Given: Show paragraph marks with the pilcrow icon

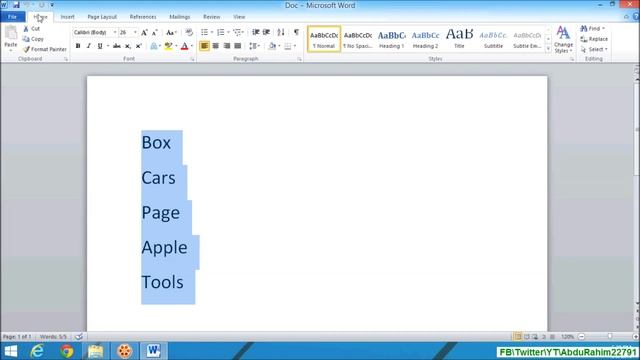Looking at the screenshot, I should click(296, 32).
